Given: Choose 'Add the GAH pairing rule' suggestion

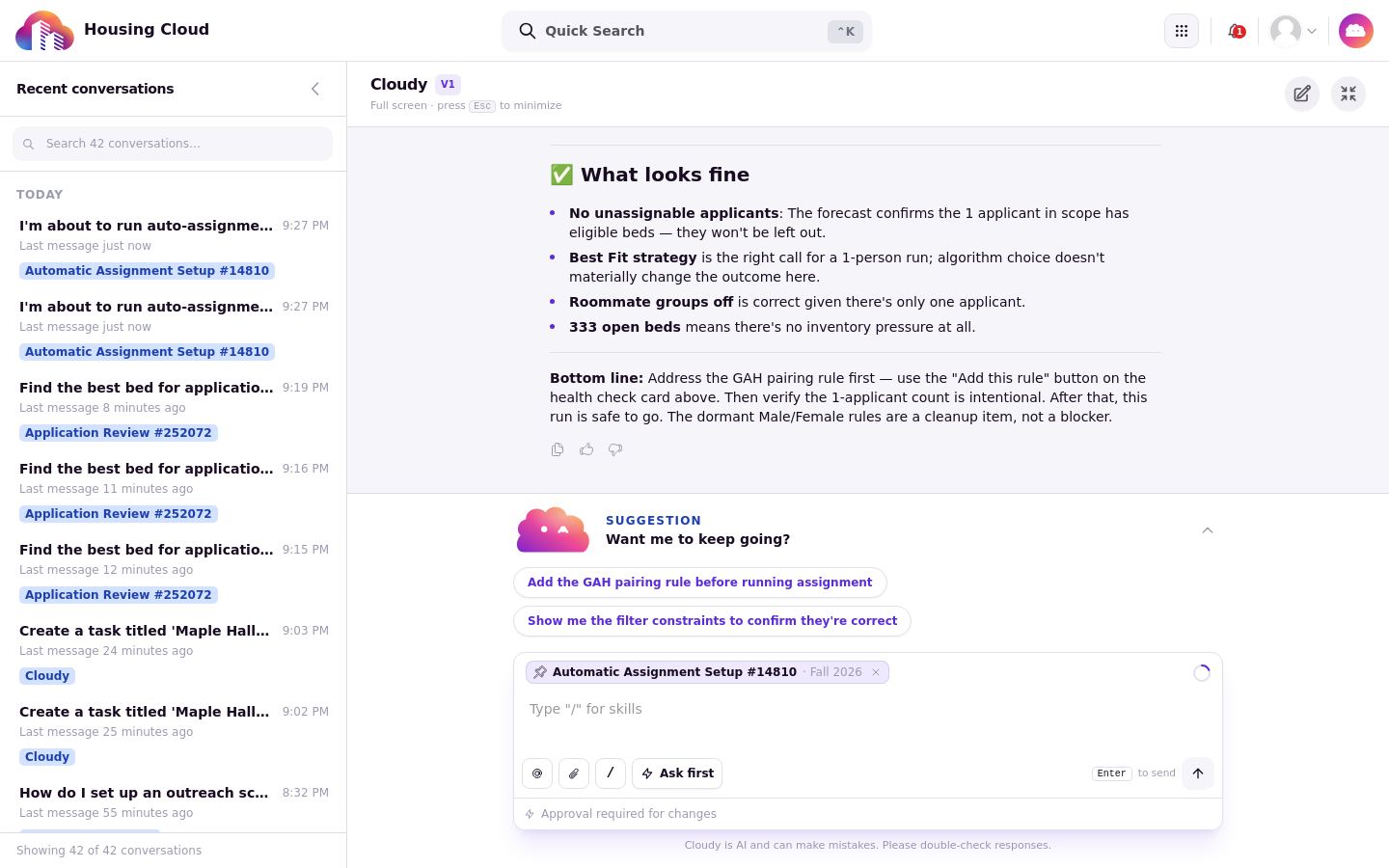Looking at the screenshot, I should (700, 583).
